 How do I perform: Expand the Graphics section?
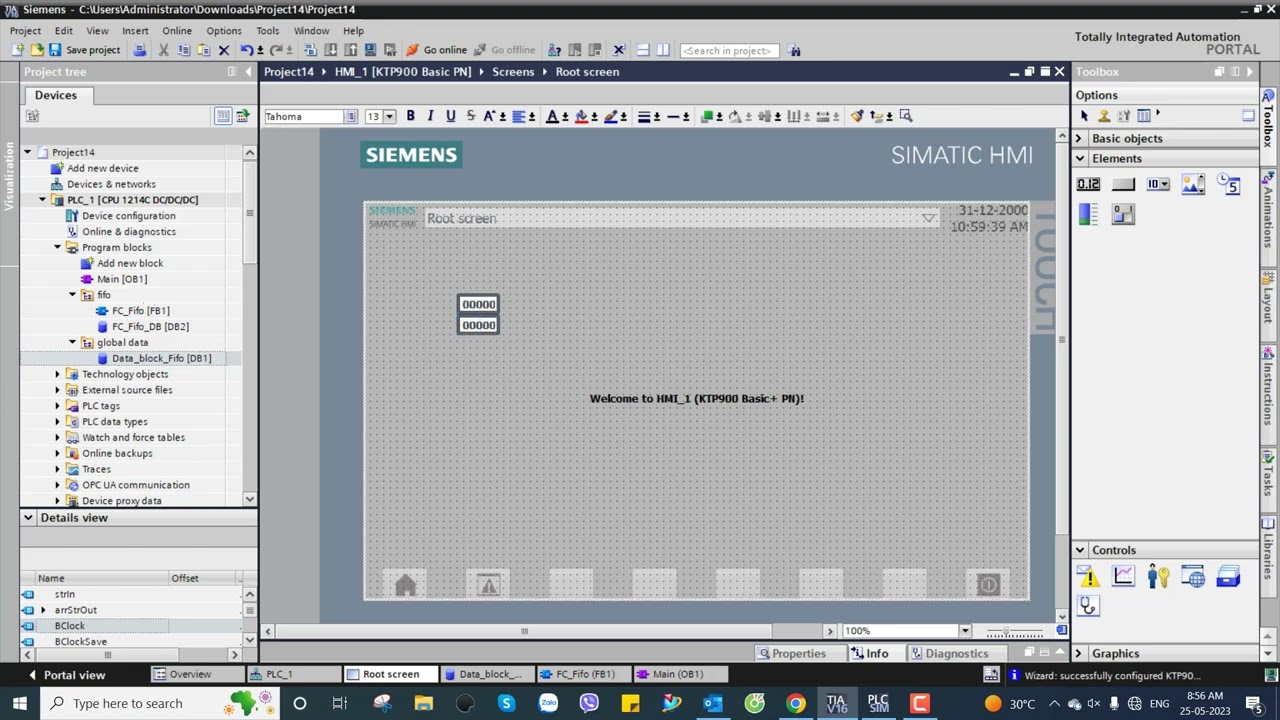(1079, 654)
